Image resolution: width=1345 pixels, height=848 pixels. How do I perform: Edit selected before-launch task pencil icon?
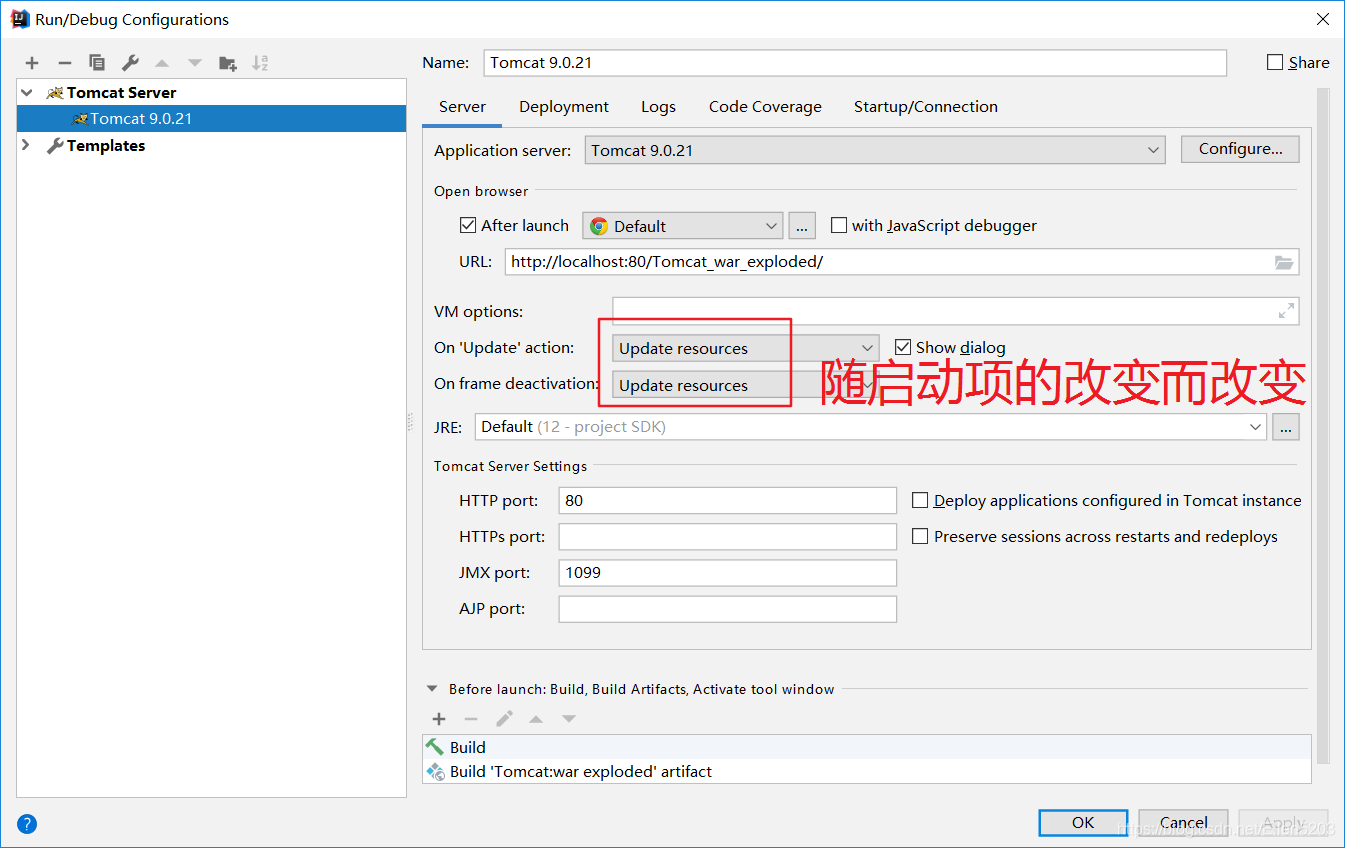504,719
